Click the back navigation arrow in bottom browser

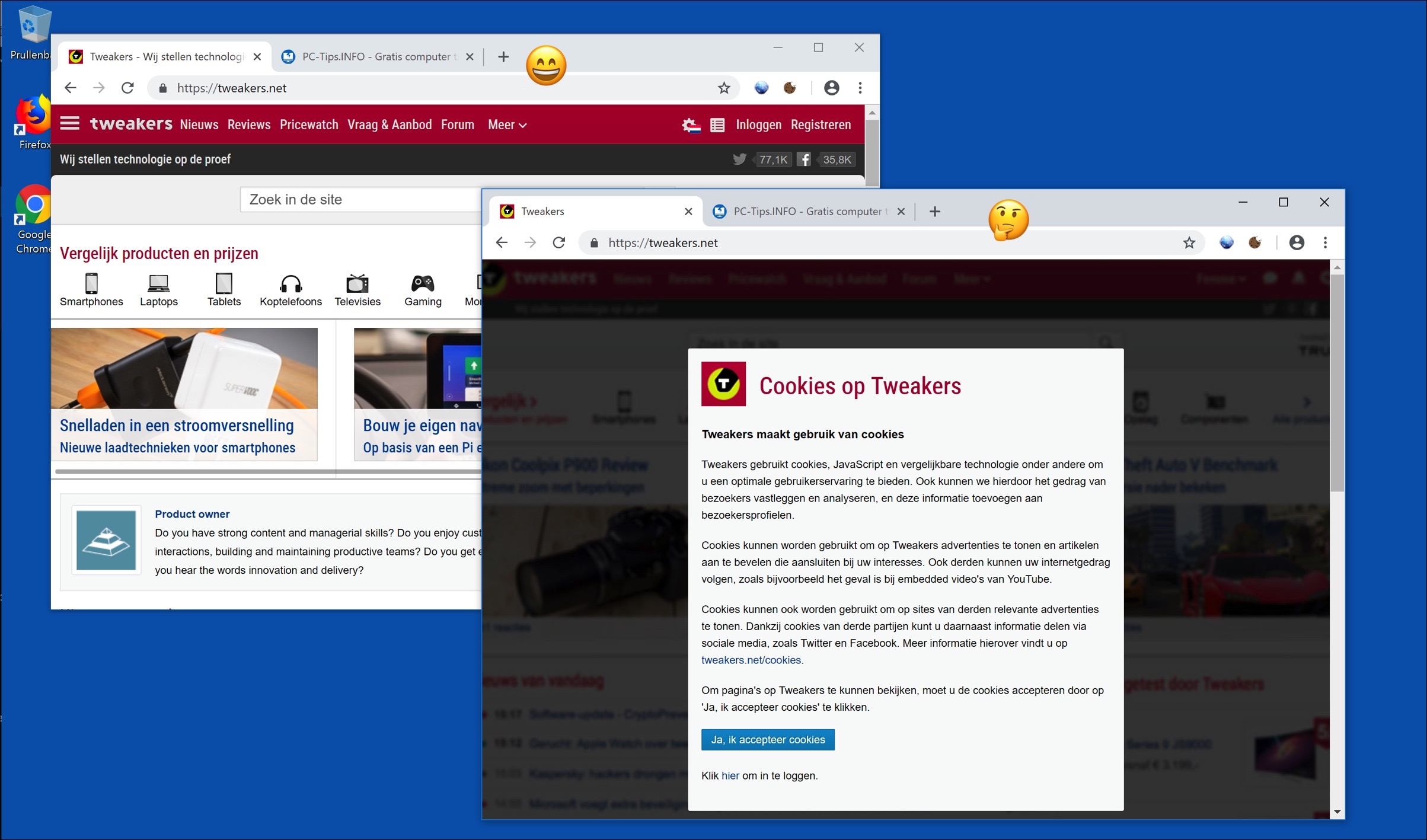pyautogui.click(x=503, y=242)
